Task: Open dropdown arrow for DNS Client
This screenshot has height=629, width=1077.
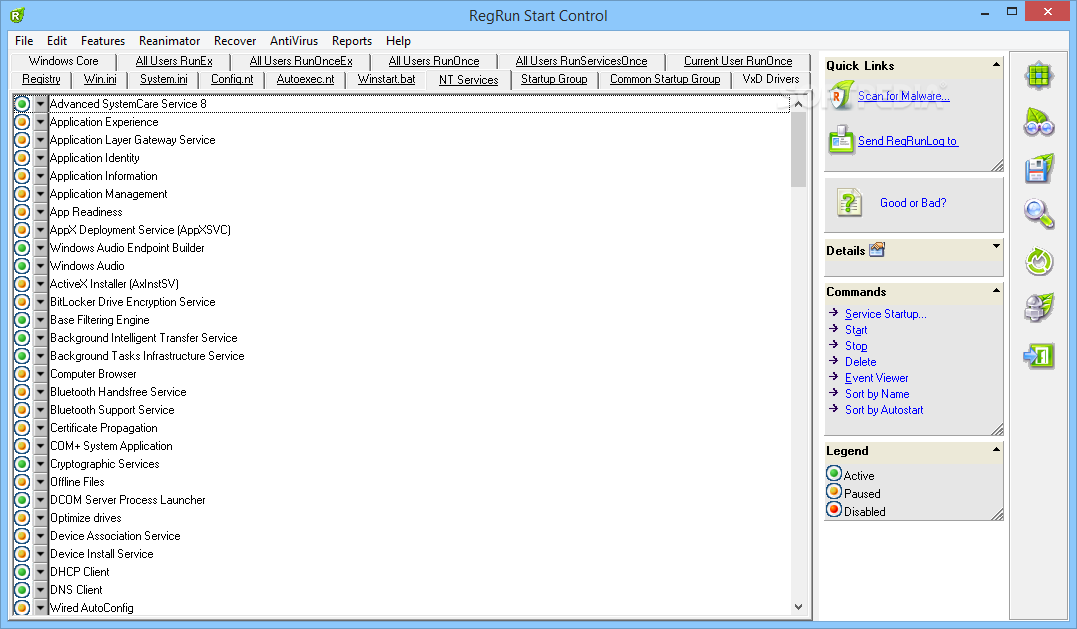Action: point(41,590)
